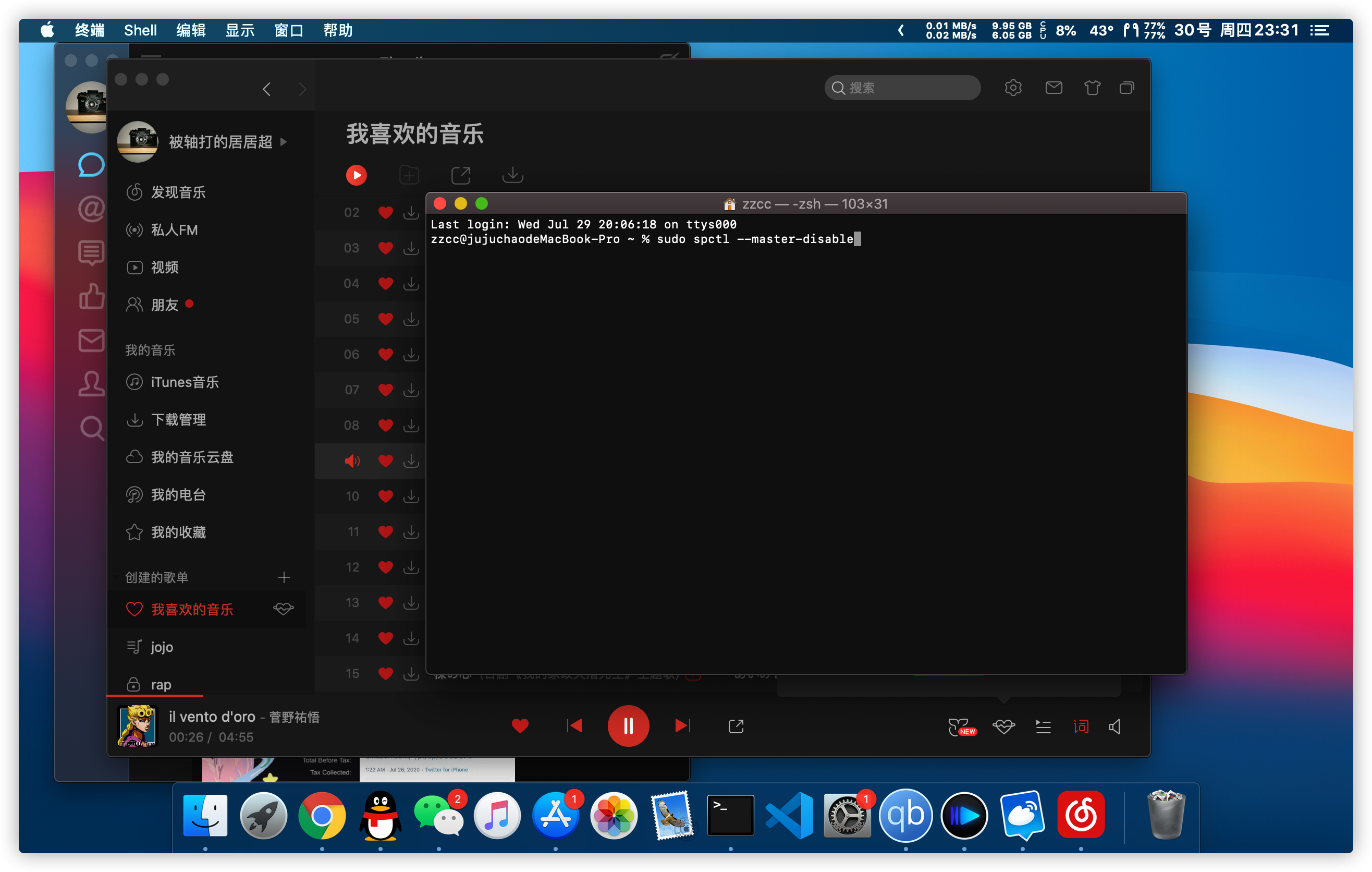1372x872 pixels.
Task: Expand the user profile arrow beside username
Action: pos(283,141)
